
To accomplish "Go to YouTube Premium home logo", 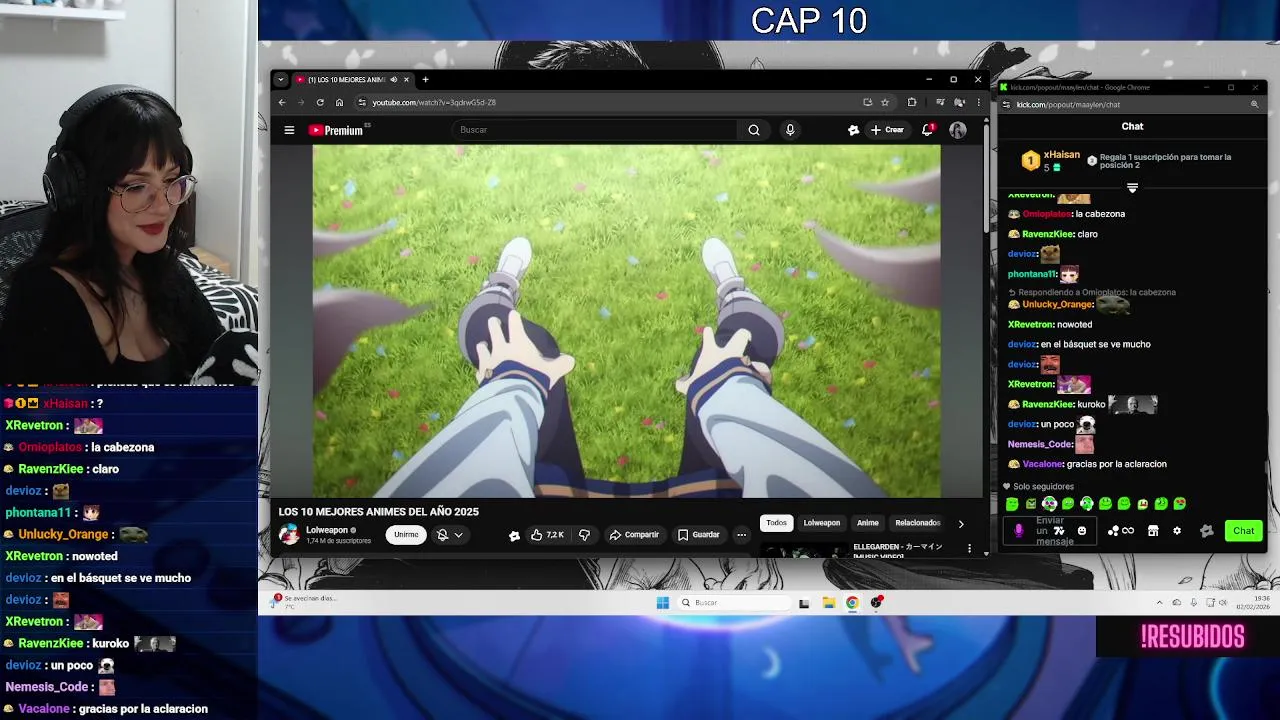I will tap(336, 130).
